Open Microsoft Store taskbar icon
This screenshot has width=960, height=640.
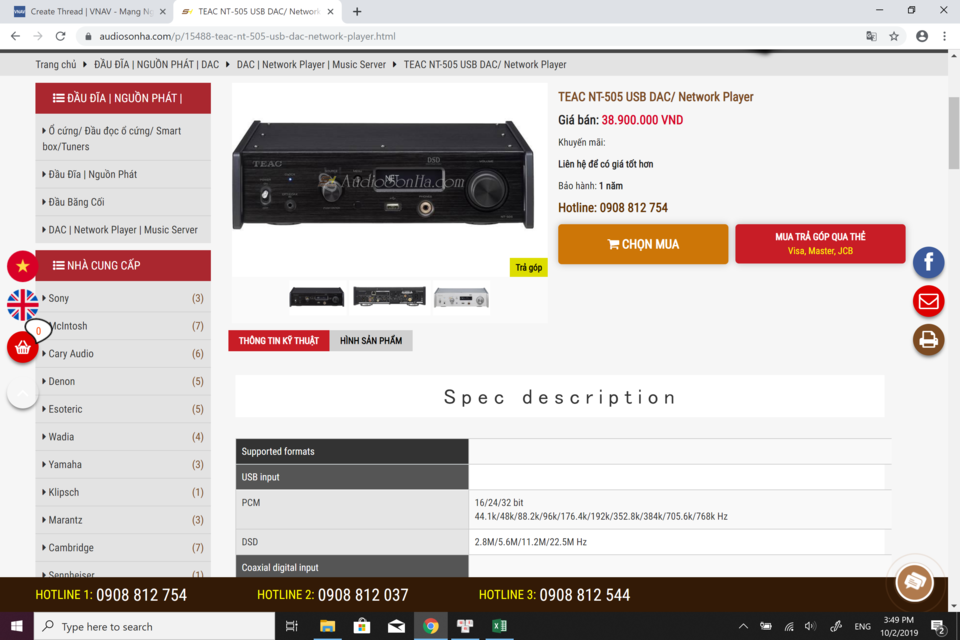362,626
